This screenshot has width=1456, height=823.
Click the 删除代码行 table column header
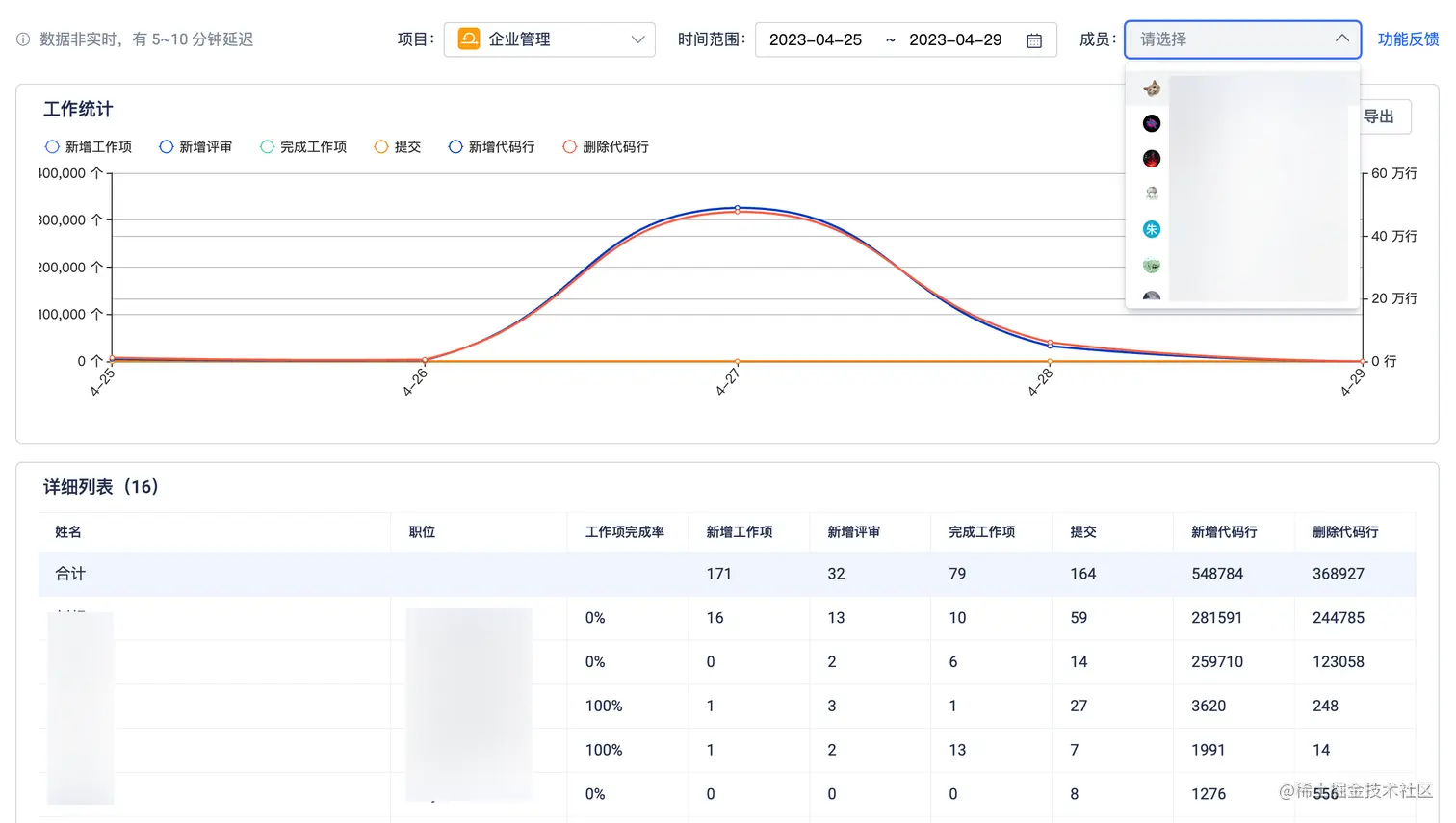(1345, 532)
